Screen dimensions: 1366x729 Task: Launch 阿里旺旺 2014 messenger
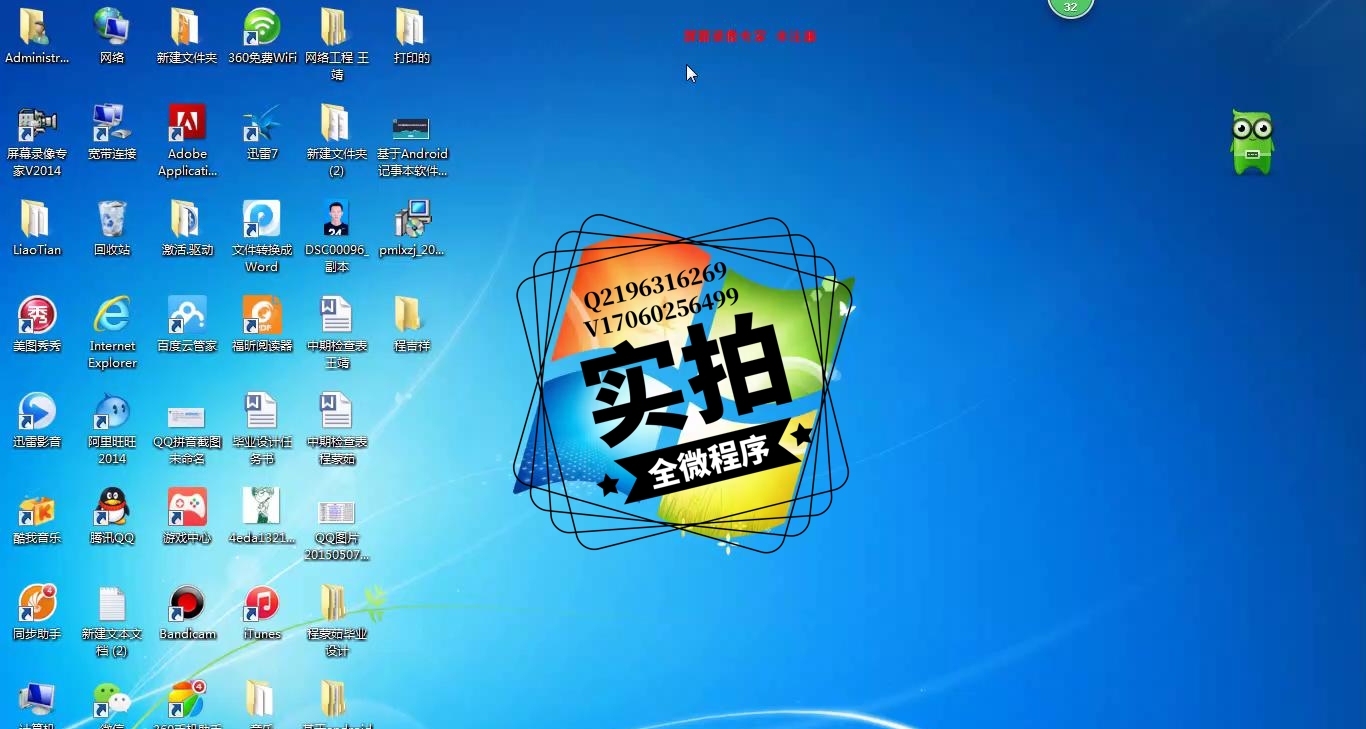point(112,429)
